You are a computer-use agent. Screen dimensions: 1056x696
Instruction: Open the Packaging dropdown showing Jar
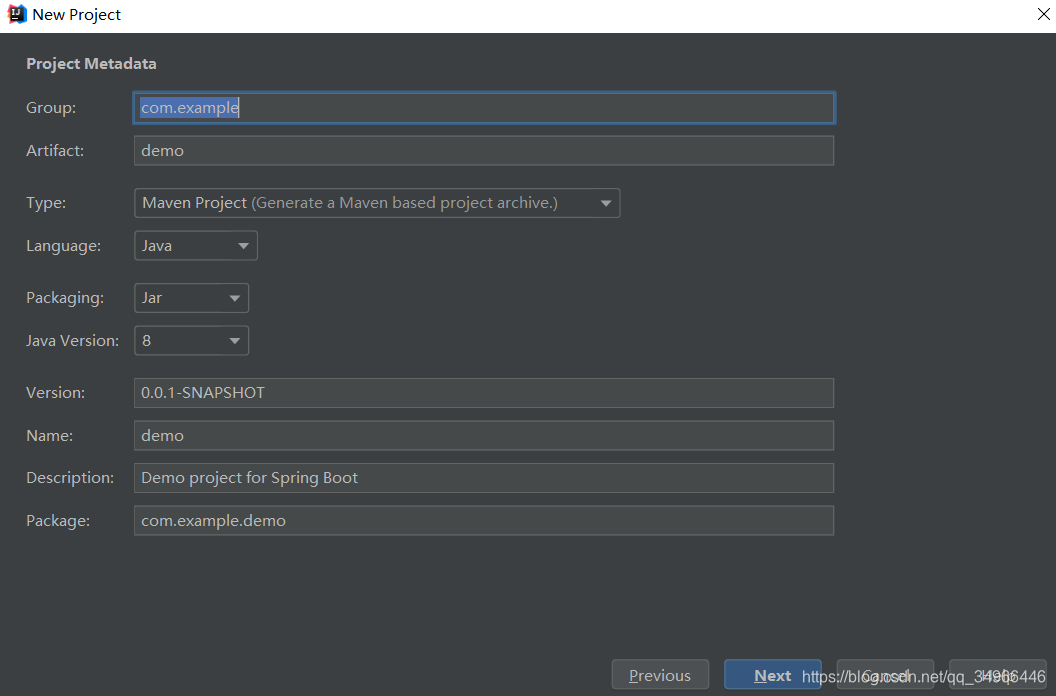[x=191, y=298]
